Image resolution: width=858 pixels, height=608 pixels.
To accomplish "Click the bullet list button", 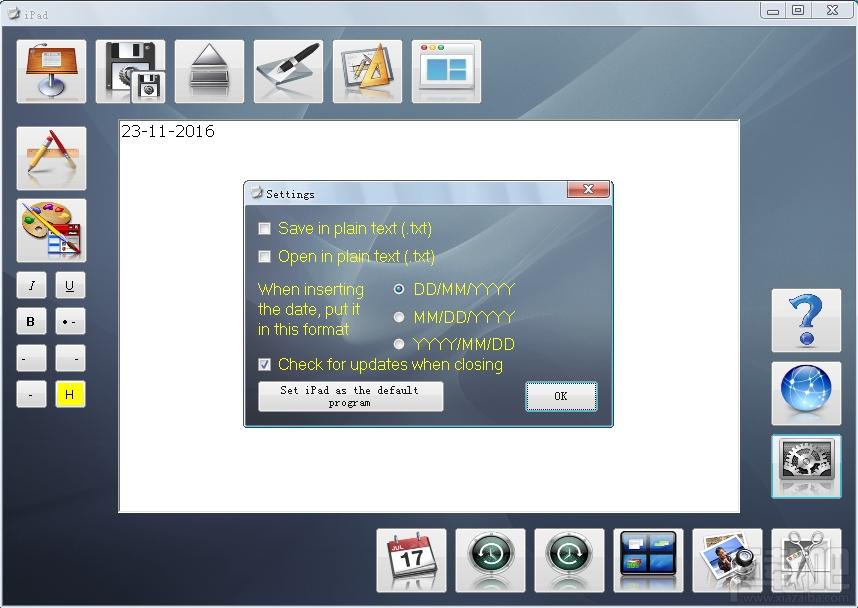I will [x=70, y=321].
